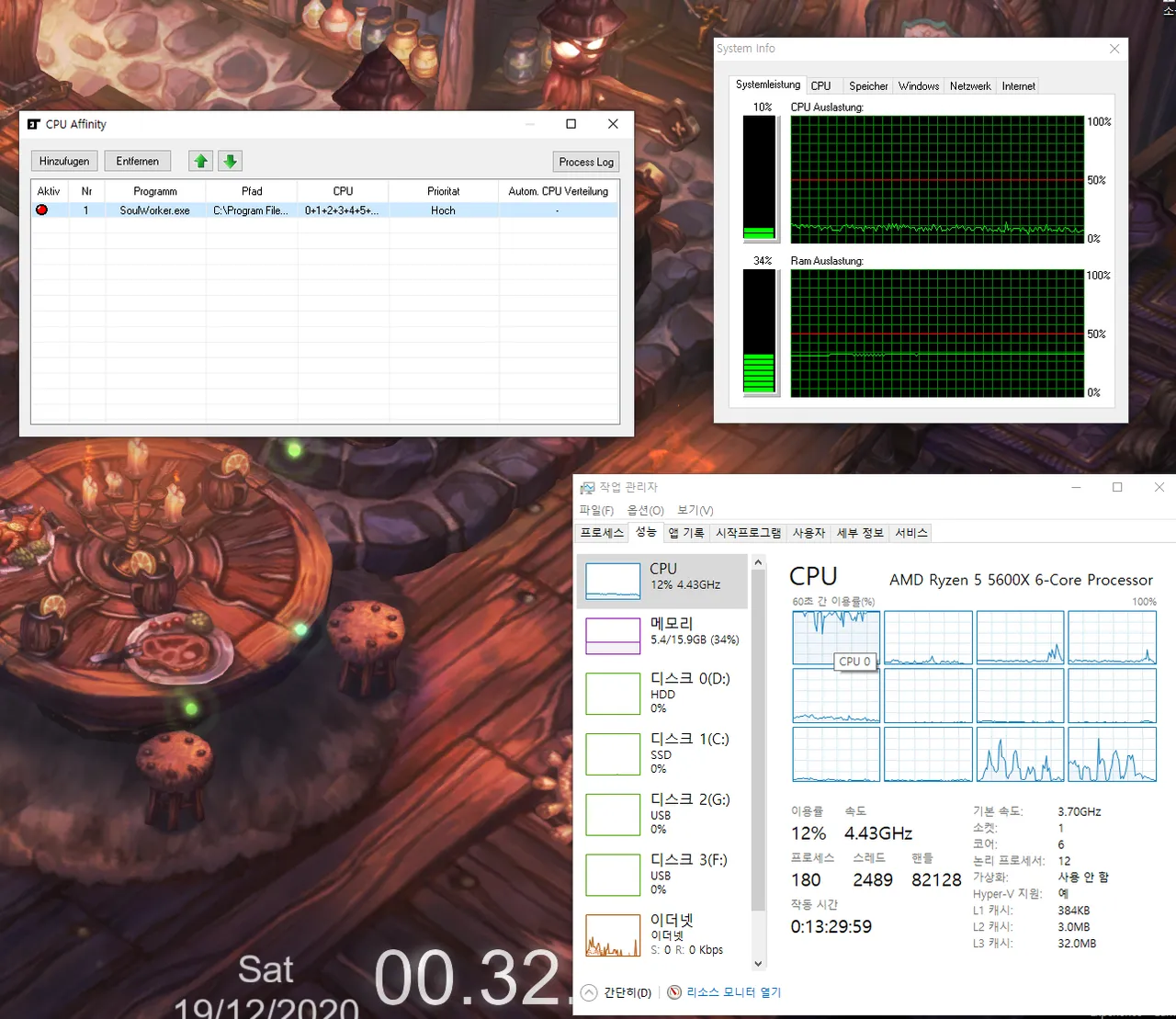The width and height of the screenshot is (1176, 1019).
Task: Select the CPU performance thumbnail graph
Action: (x=613, y=581)
